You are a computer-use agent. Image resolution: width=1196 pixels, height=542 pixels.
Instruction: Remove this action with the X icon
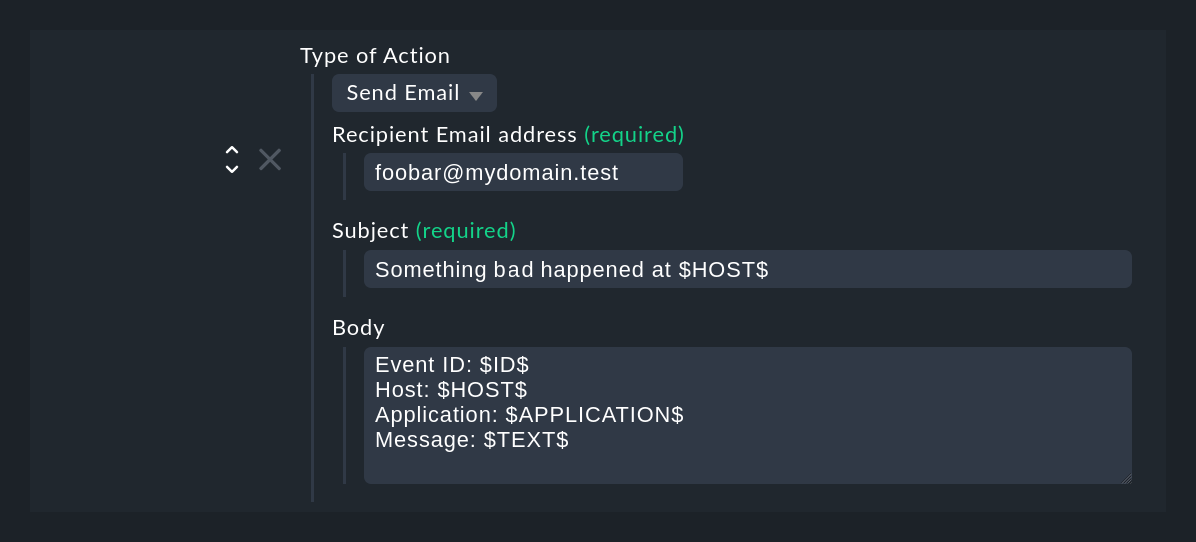270,159
